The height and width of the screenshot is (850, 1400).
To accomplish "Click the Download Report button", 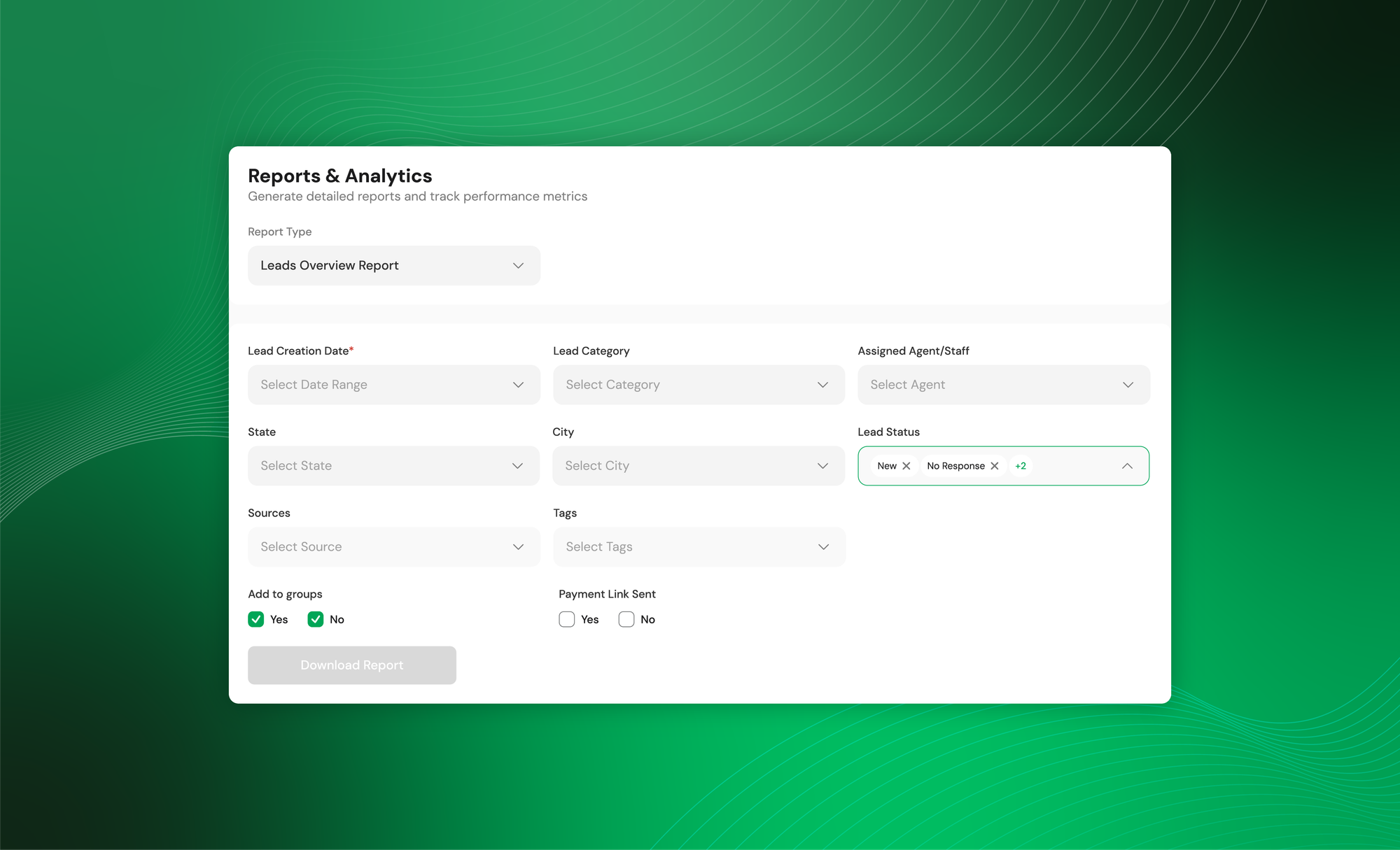I will [x=351, y=665].
